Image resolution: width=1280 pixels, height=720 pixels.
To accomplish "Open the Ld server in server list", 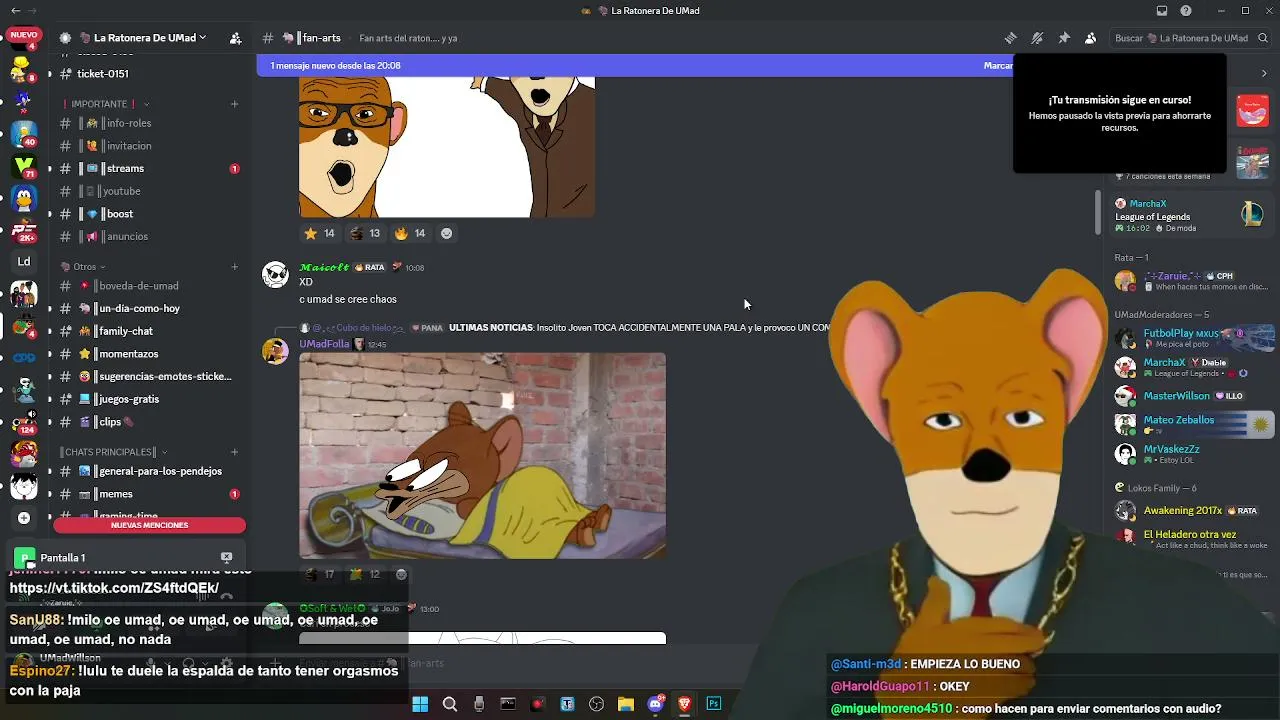I will click(24, 262).
